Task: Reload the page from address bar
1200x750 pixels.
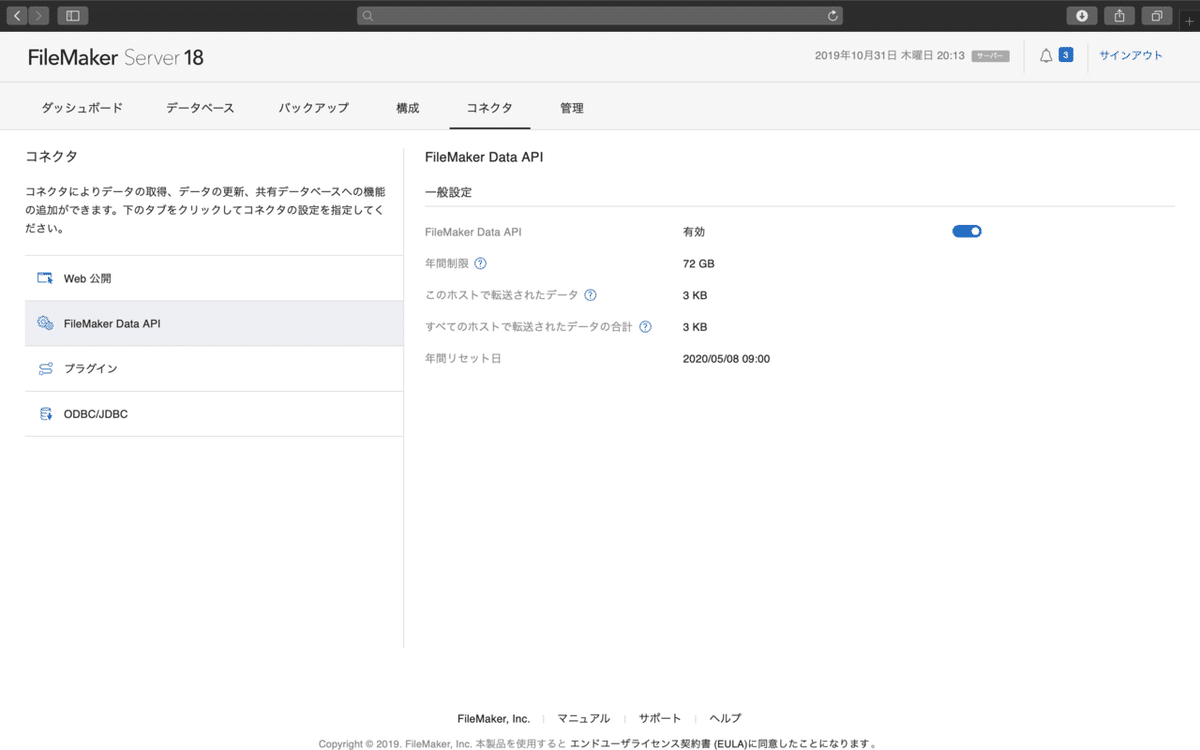Action: [832, 16]
